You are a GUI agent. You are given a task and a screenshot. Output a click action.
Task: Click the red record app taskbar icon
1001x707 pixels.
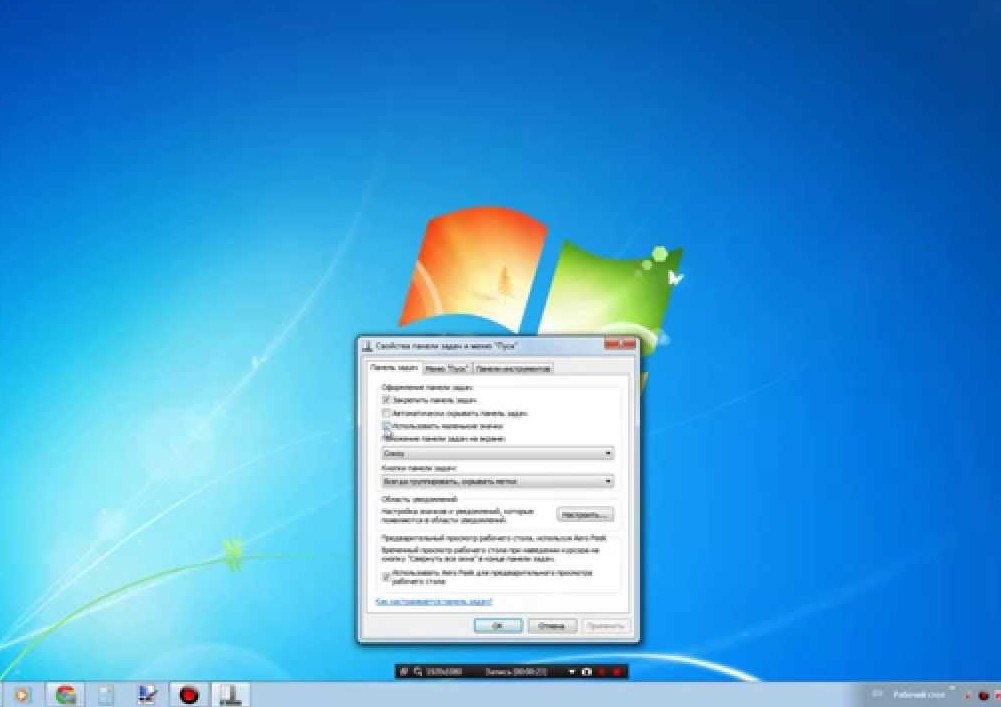[x=188, y=694]
